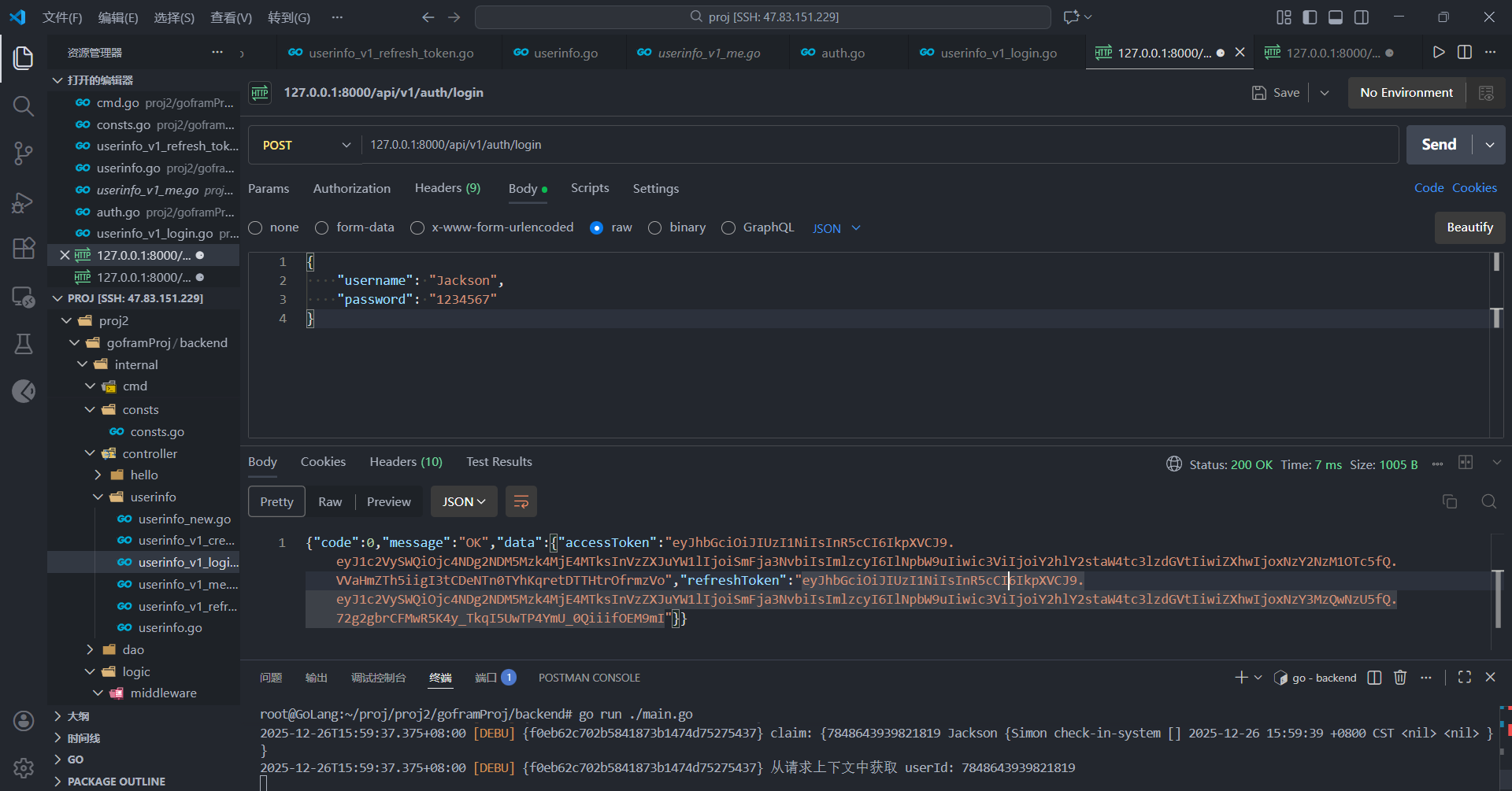Search within the response body
This screenshot has height=791, width=1512.
point(1488,501)
